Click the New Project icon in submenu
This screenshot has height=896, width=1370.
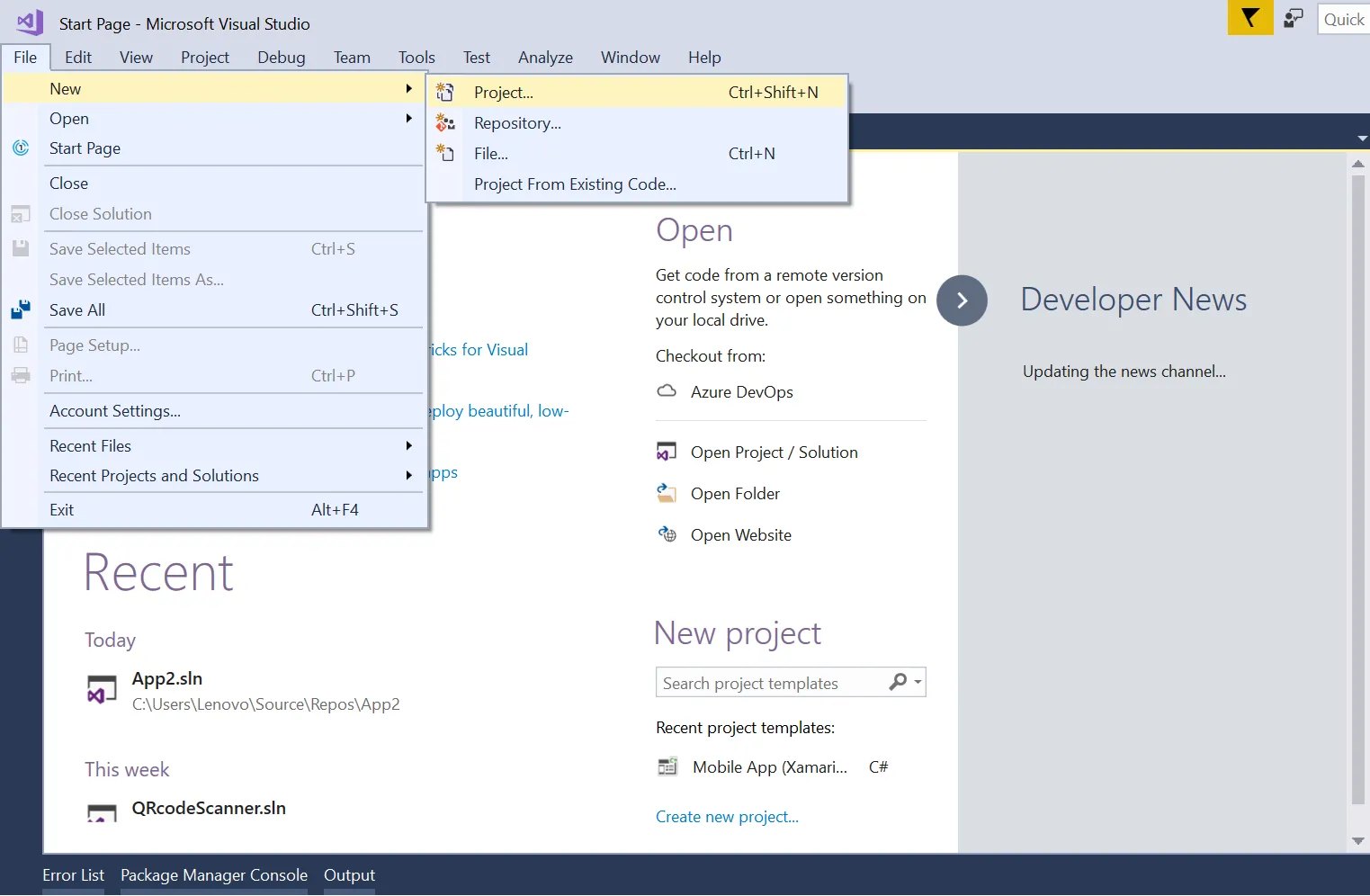(x=445, y=92)
